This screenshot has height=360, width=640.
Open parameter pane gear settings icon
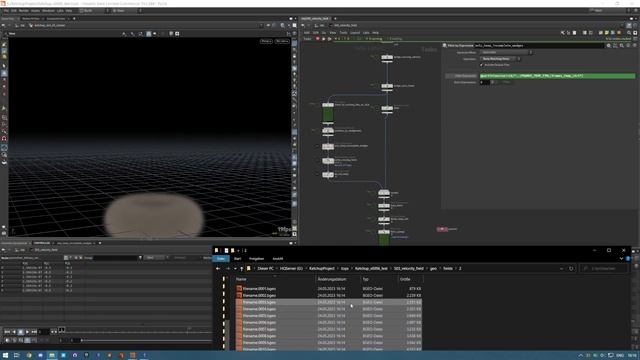pos(609,46)
